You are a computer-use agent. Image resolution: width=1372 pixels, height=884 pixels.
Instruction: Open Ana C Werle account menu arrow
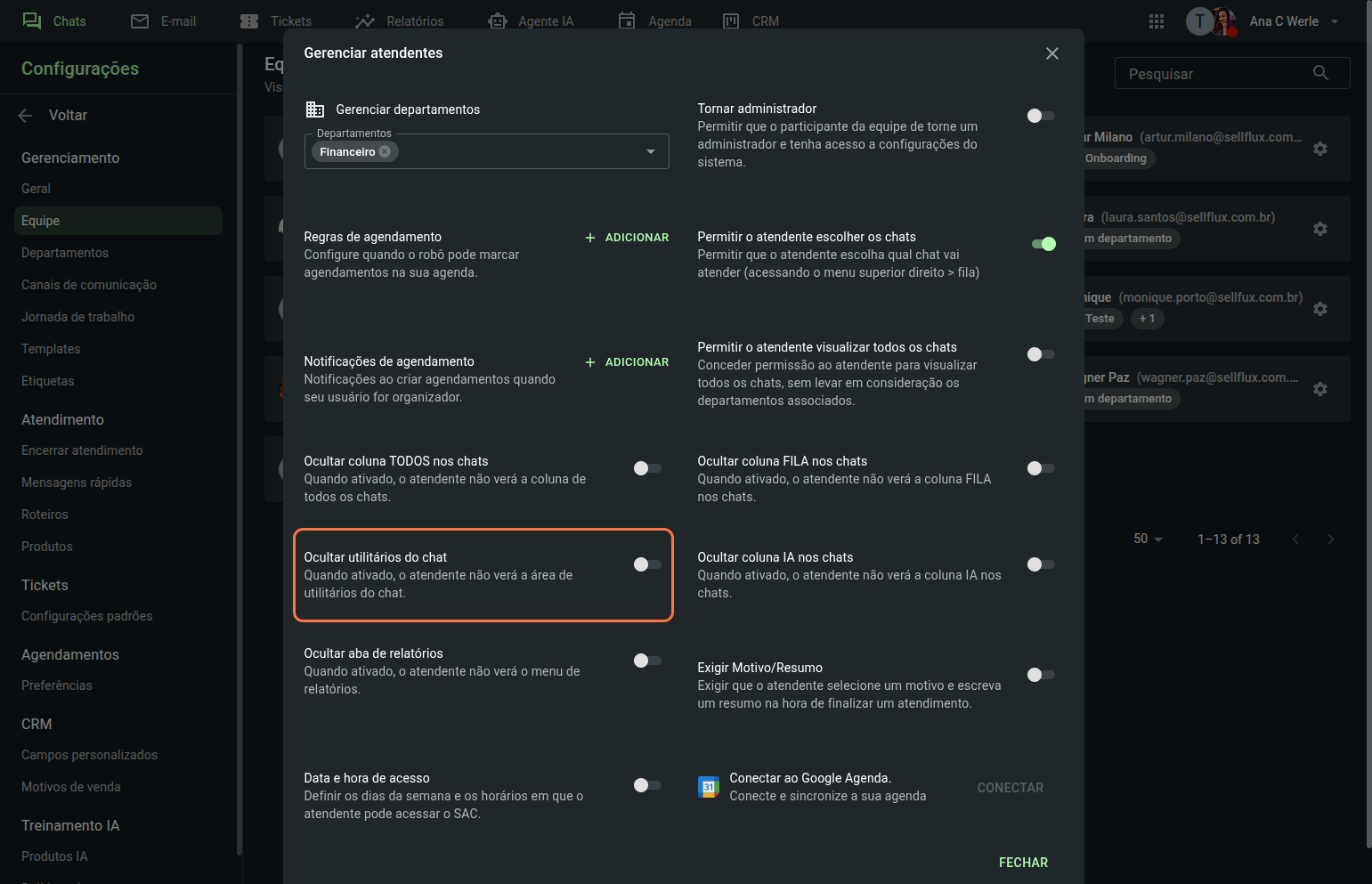tap(1335, 21)
